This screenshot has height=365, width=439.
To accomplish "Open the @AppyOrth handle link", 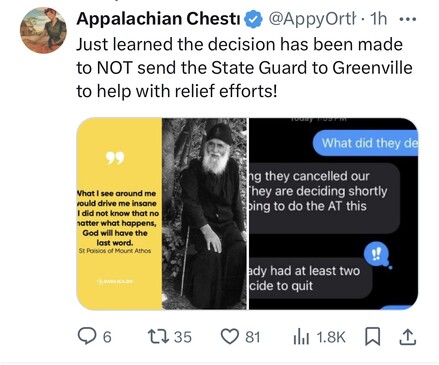I will 312,19.
